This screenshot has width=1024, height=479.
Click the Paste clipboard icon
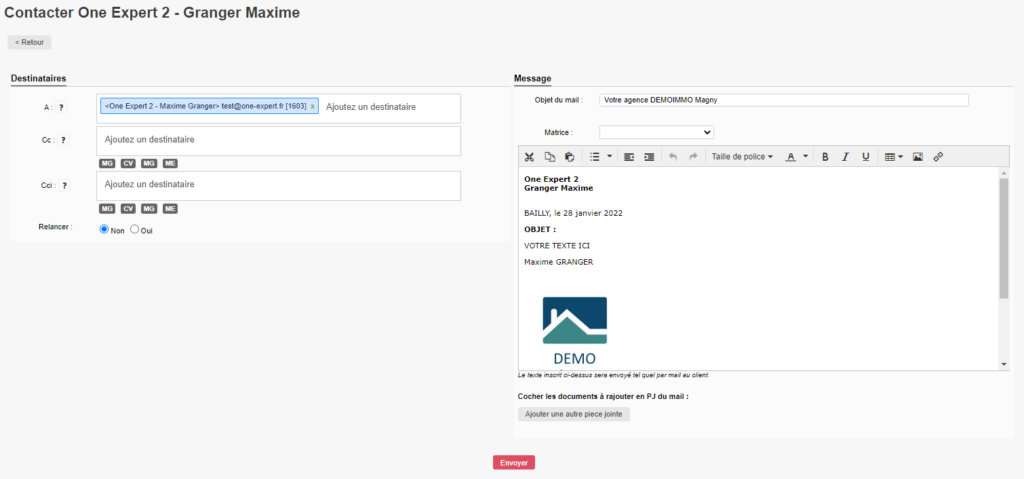569,157
